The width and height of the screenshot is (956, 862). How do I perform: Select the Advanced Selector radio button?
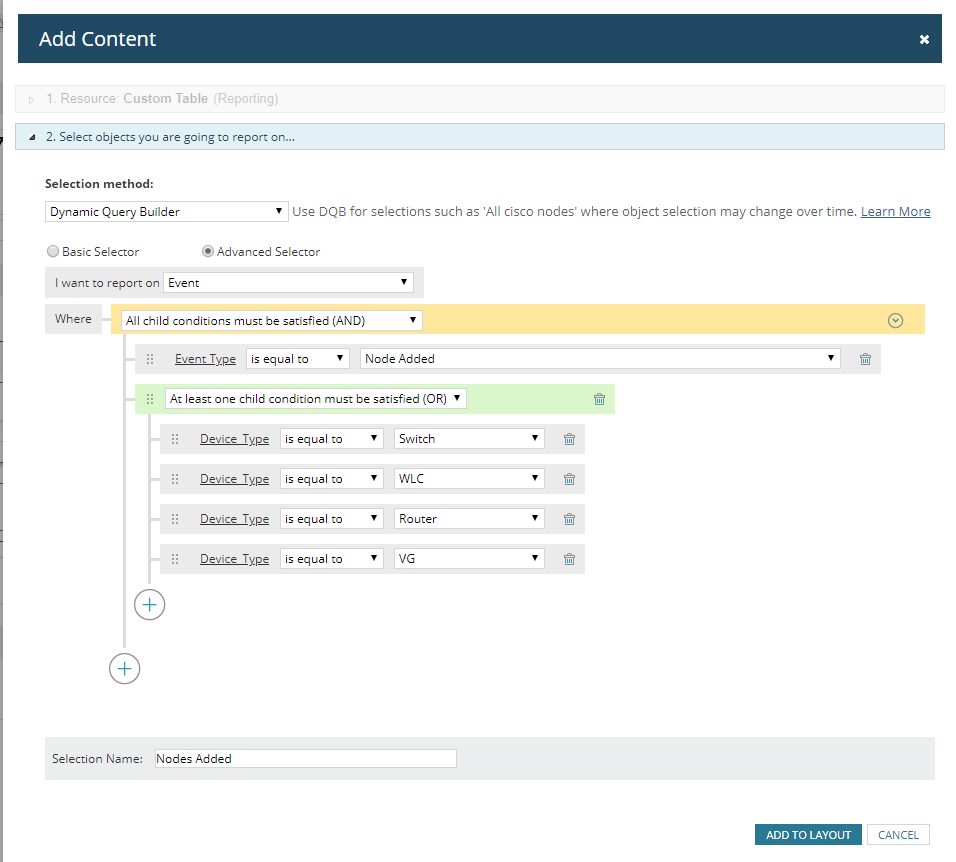pos(208,251)
